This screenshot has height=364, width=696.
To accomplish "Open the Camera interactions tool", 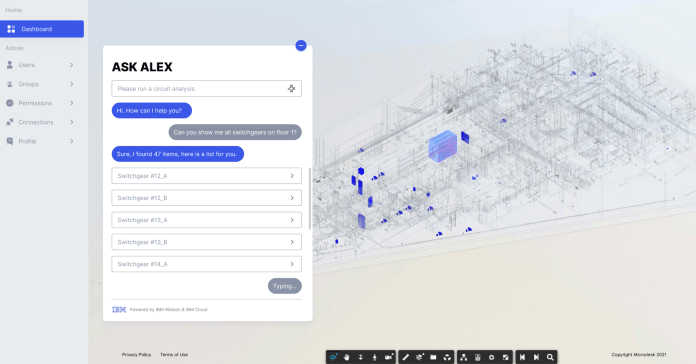I will coord(389,357).
